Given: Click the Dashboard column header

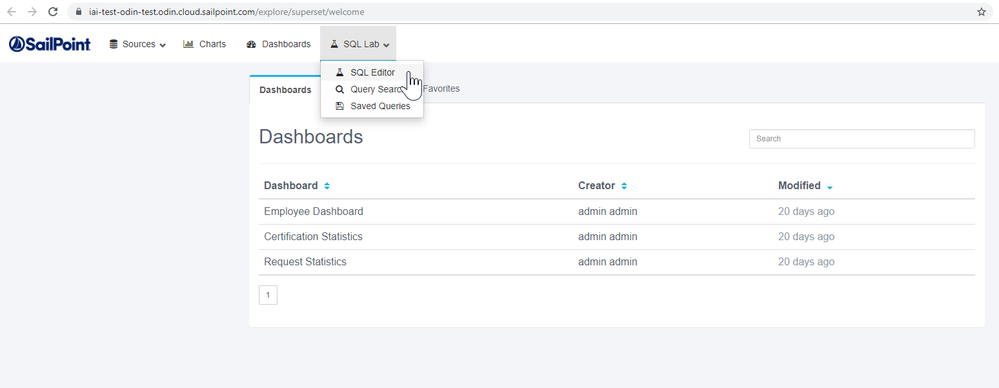Looking at the screenshot, I should point(291,186).
